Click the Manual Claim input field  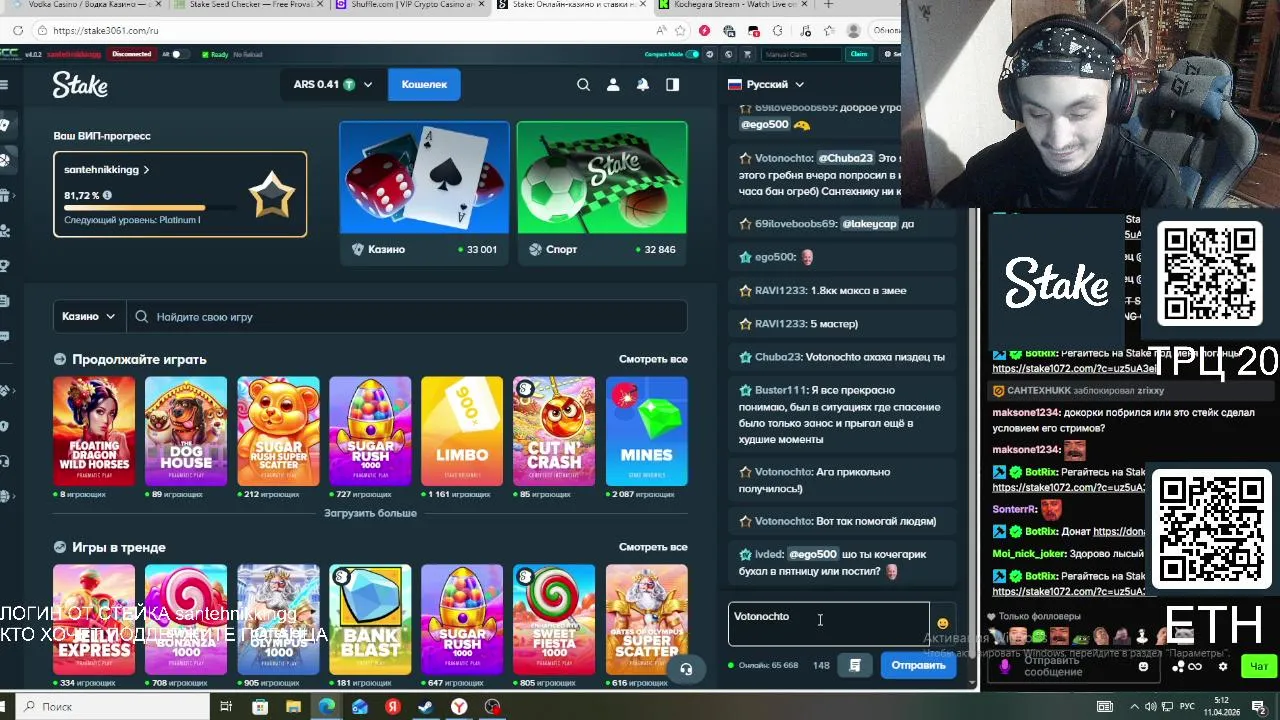[x=801, y=54]
